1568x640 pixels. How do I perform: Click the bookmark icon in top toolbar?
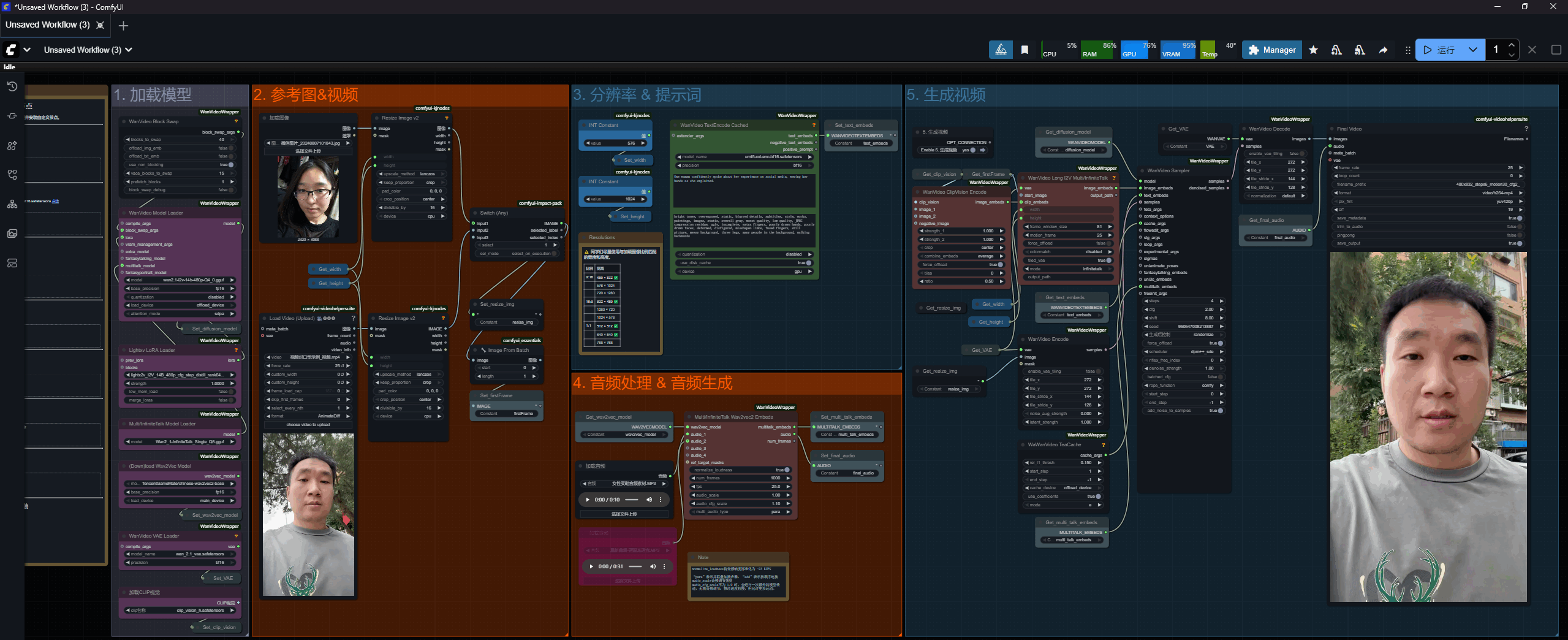[x=1025, y=50]
